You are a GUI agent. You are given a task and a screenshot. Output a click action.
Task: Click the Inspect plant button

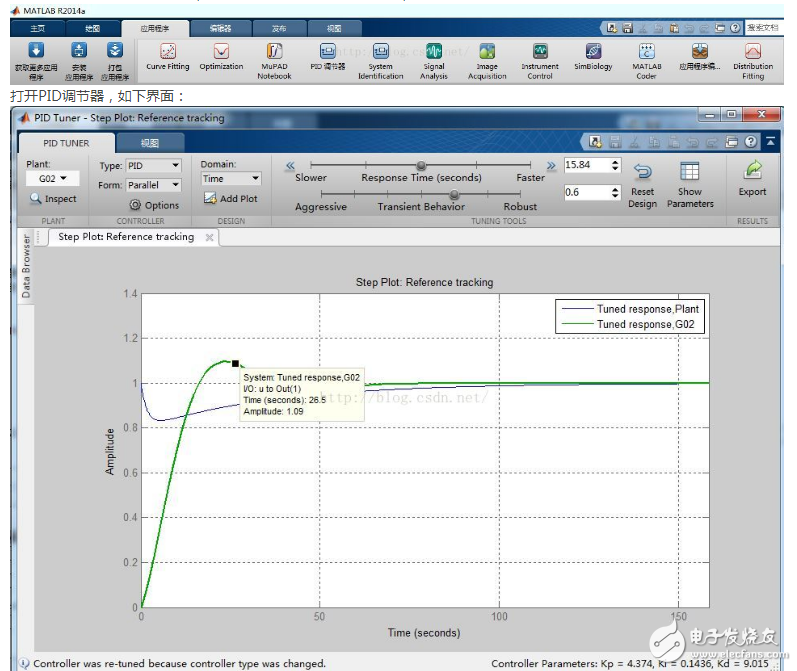(x=53, y=199)
